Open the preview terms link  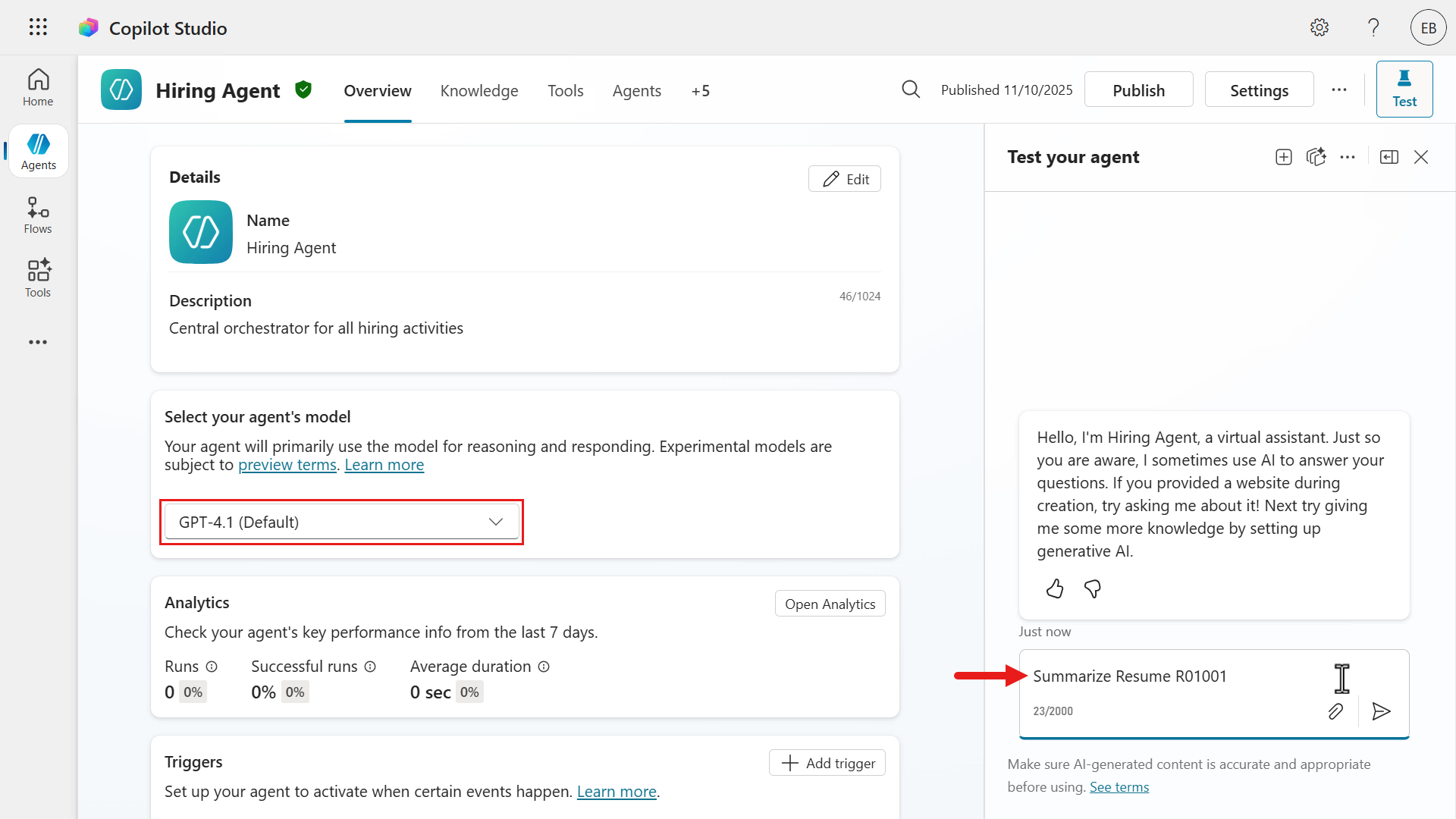pos(287,465)
